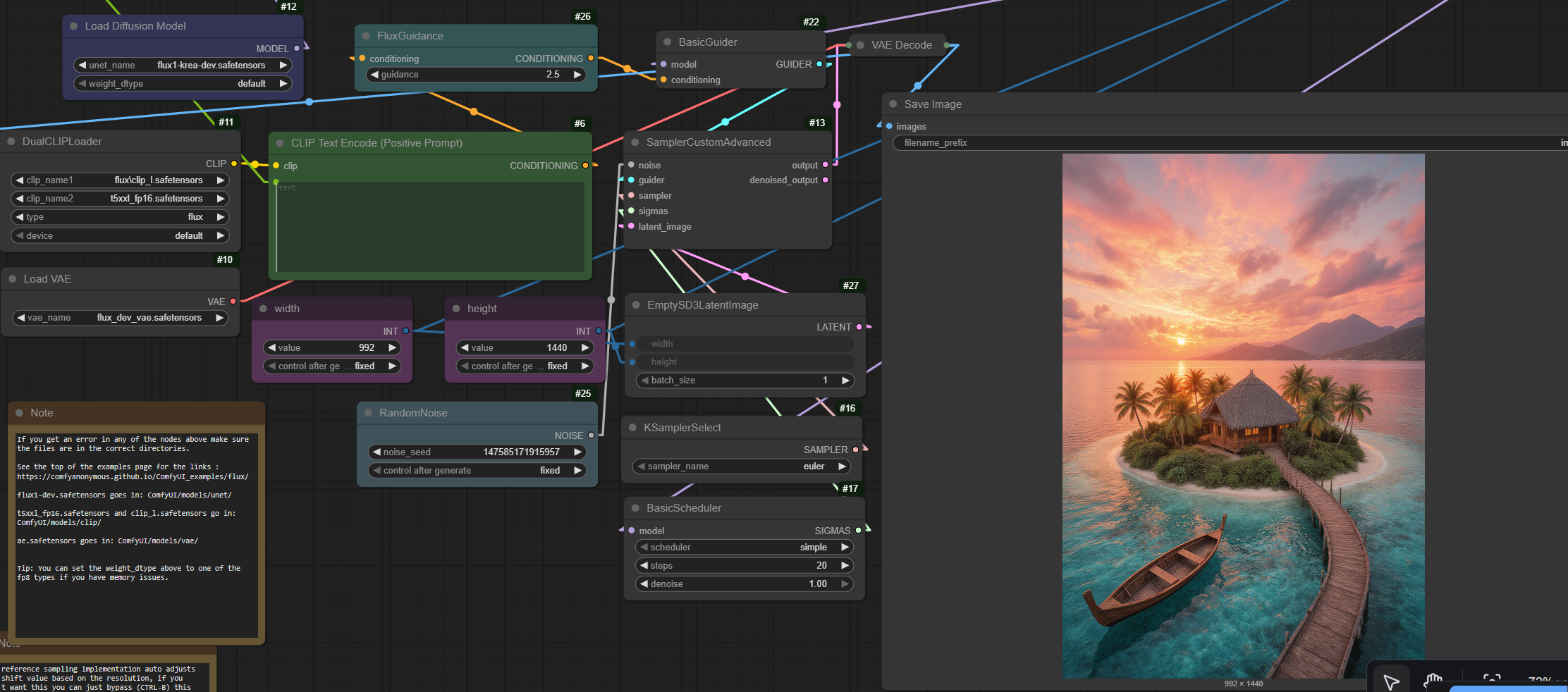
Task: Click the filename_prefix field in Save Image
Action: click(1230, 142)
